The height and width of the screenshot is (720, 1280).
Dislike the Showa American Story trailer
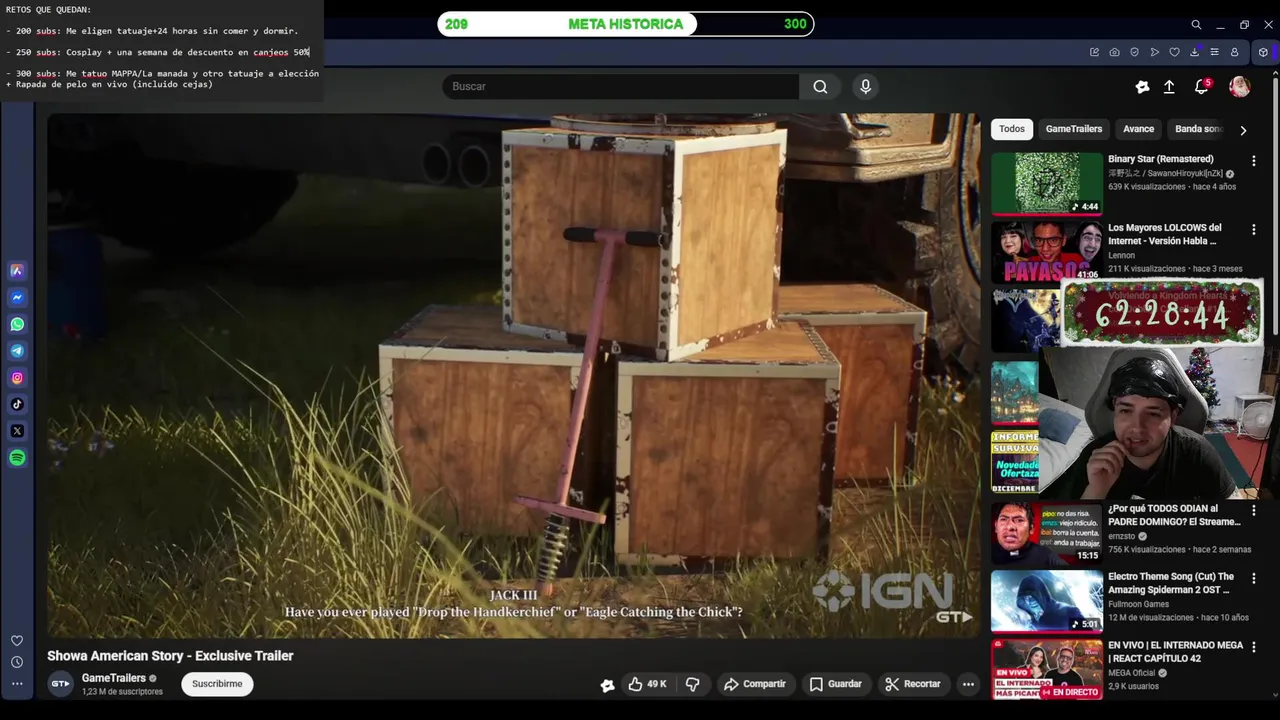(692, 684)
